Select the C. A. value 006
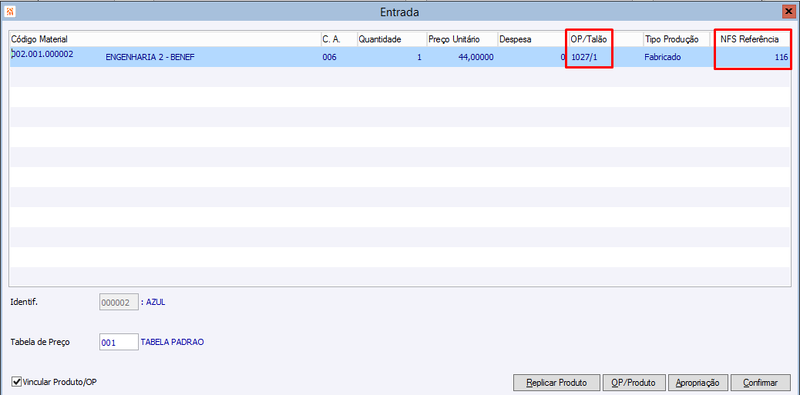Screen dimensions: 800x395 click(x=330, y=58)
